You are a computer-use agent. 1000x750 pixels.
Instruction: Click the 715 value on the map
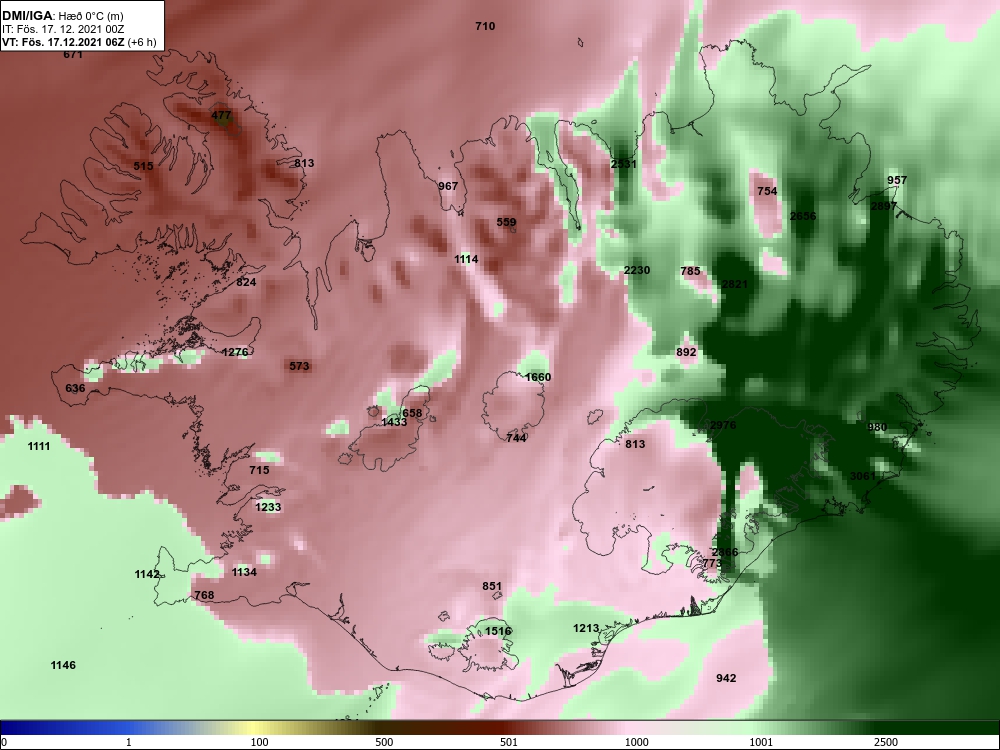pyautogui.click(x=259, y=470)
